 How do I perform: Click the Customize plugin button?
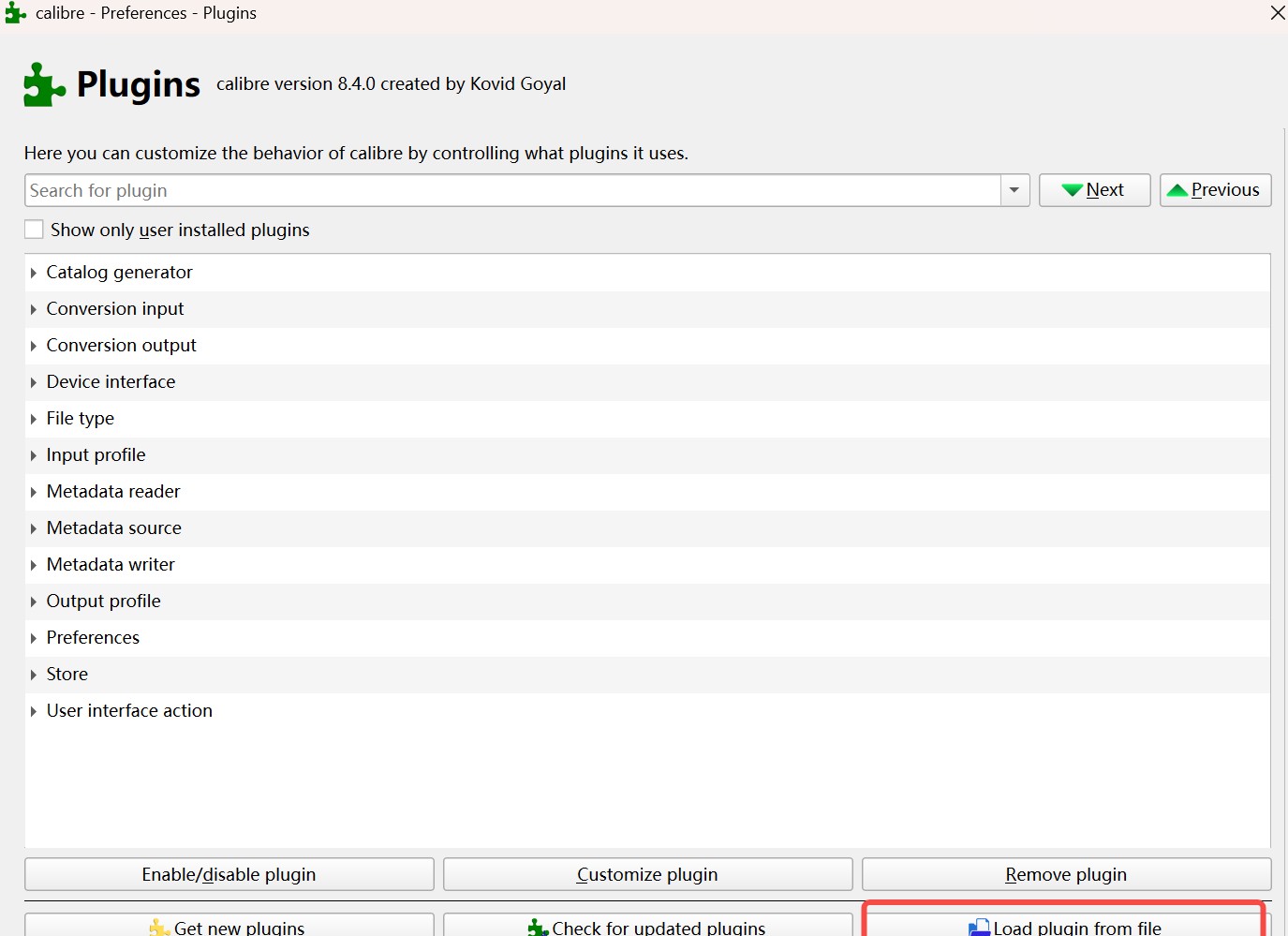(647, 874)
